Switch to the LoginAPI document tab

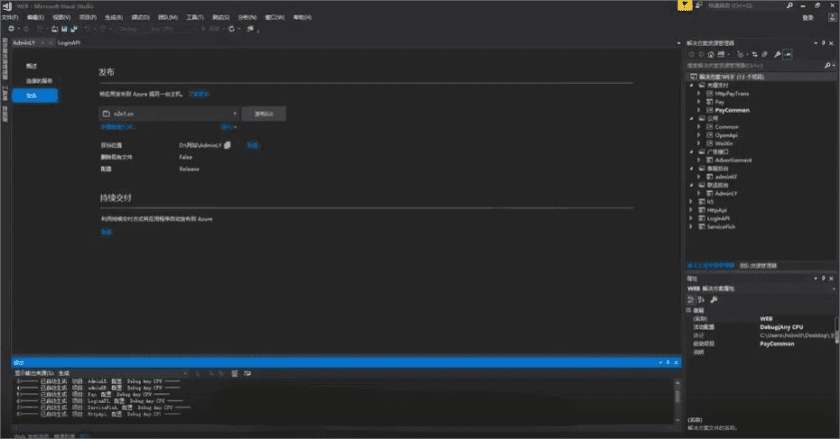click(69, 44)
